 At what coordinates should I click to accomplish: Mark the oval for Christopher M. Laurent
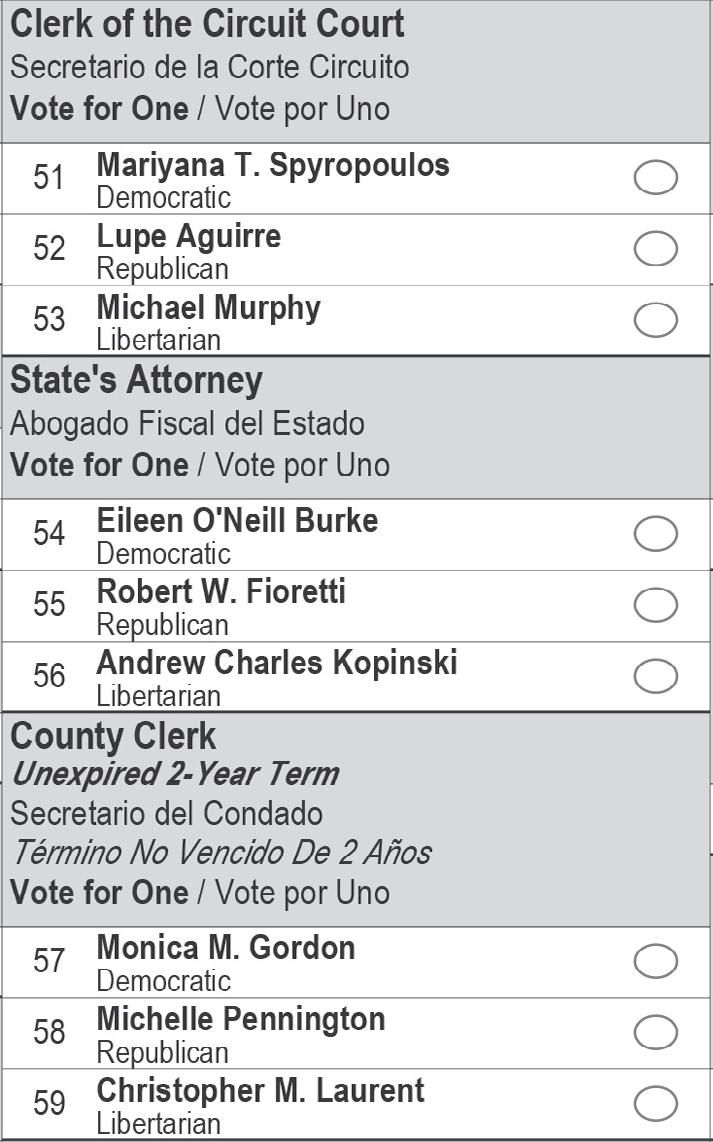pyautogui.click(x=655, y=1104)
